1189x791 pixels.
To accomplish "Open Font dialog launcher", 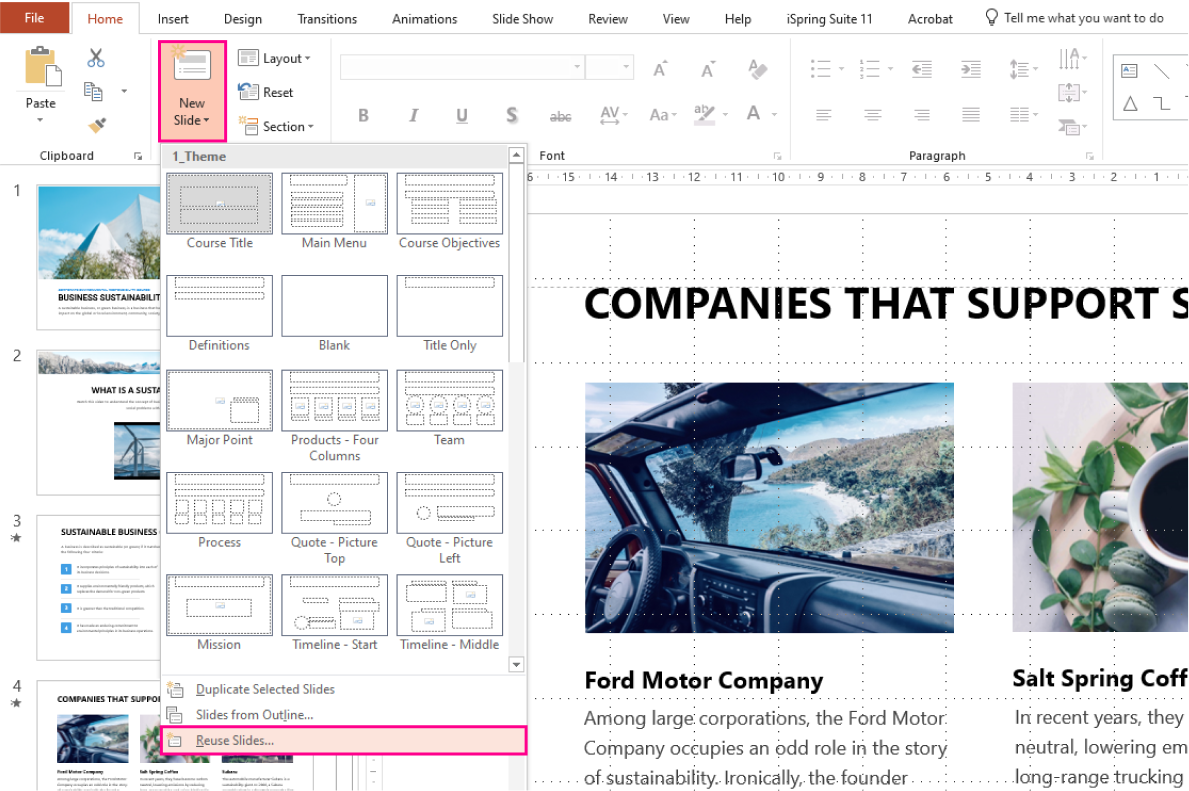I will coord(777,156).
